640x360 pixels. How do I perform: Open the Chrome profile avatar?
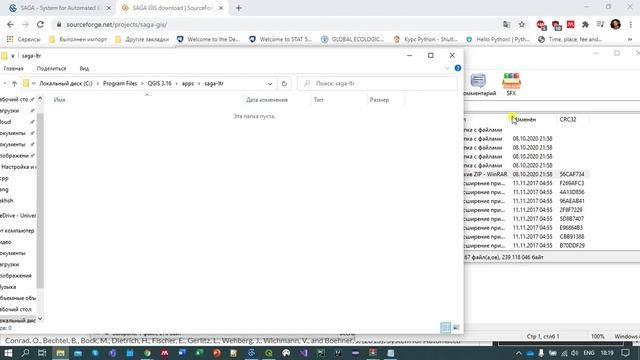[616, 24]
